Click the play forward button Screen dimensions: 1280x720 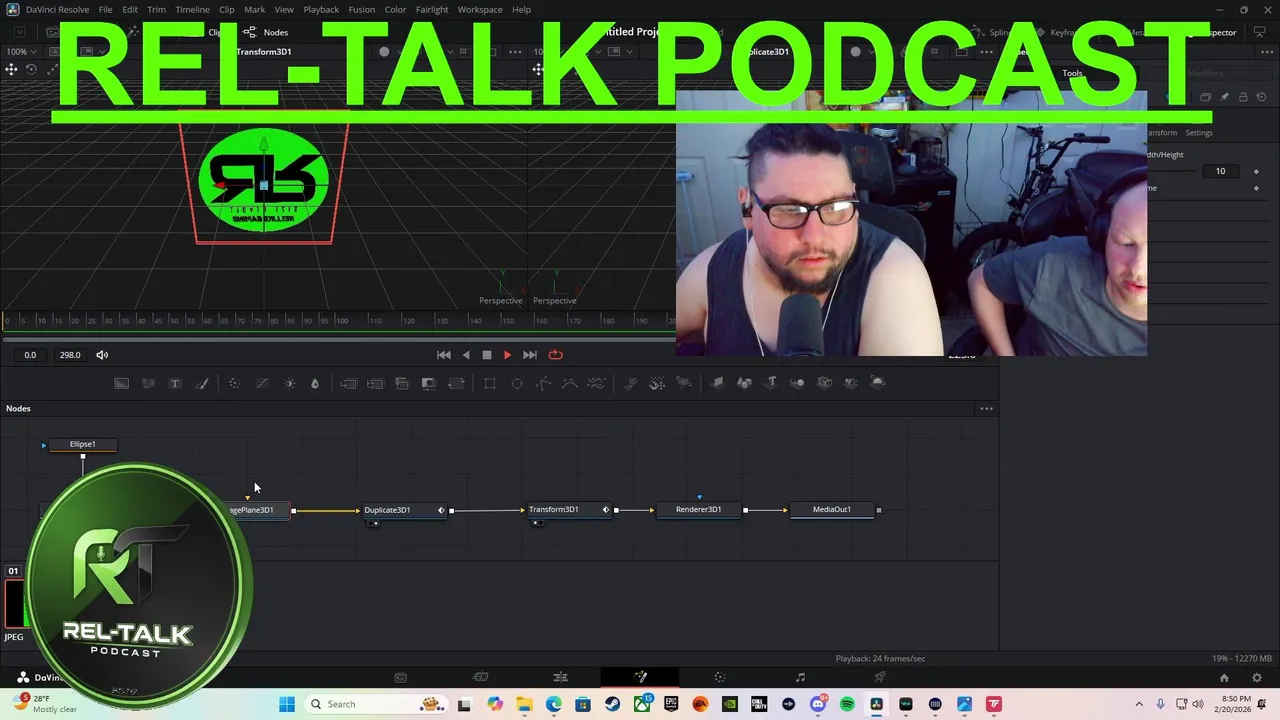(x=507, y=355)
